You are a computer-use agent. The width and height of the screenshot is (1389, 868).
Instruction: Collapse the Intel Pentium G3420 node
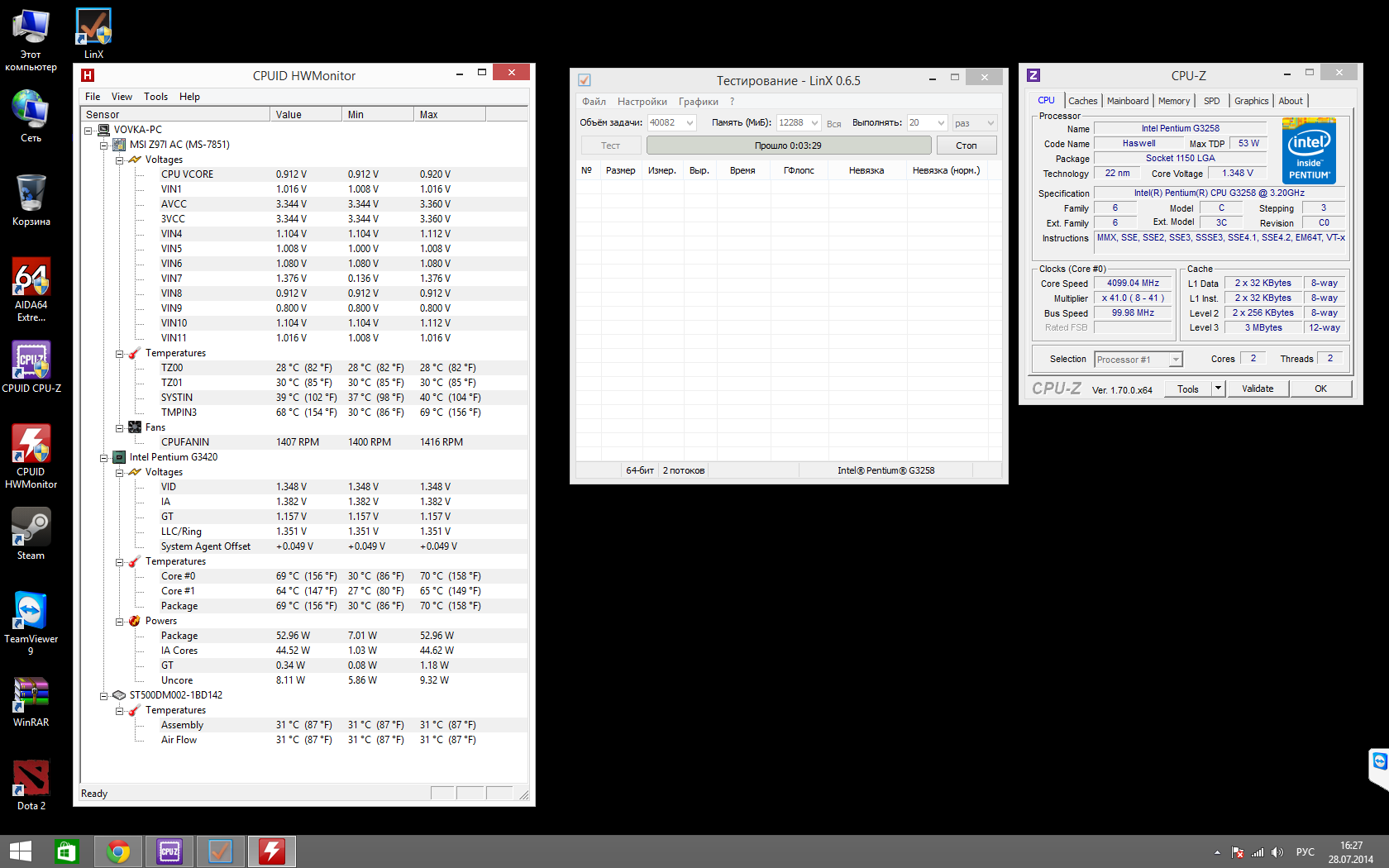[x=104, y=457]
